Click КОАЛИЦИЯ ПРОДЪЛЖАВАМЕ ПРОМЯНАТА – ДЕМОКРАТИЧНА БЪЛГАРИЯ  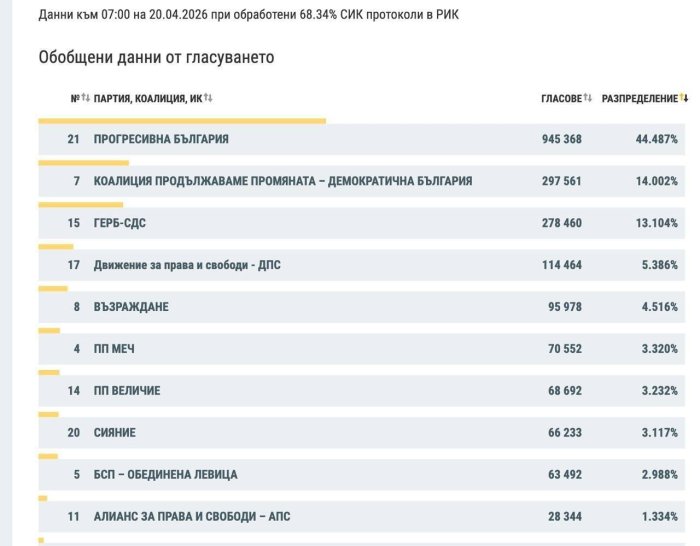pyautogui.click(x=282, y=181)
